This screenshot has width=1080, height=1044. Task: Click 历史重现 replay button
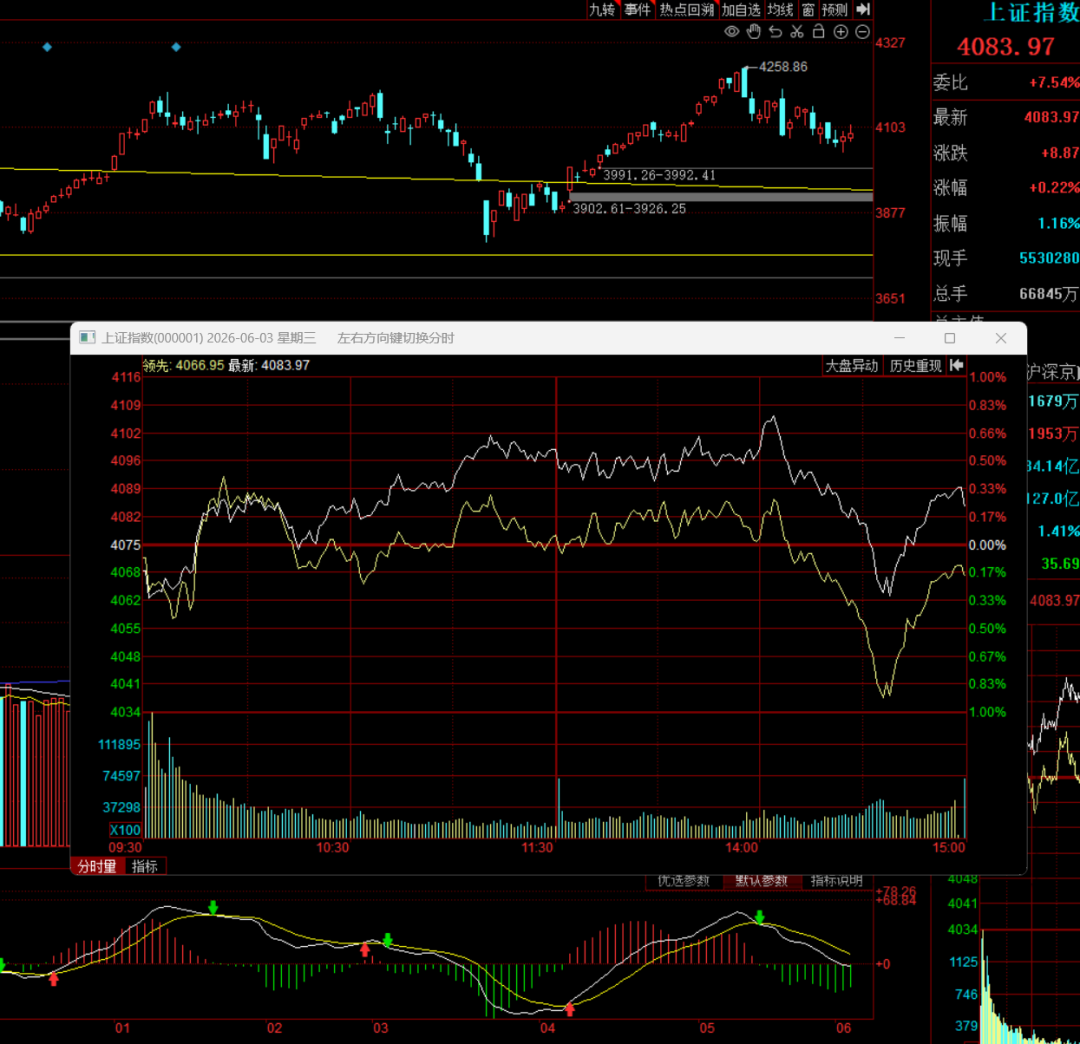tap(915, 366)
